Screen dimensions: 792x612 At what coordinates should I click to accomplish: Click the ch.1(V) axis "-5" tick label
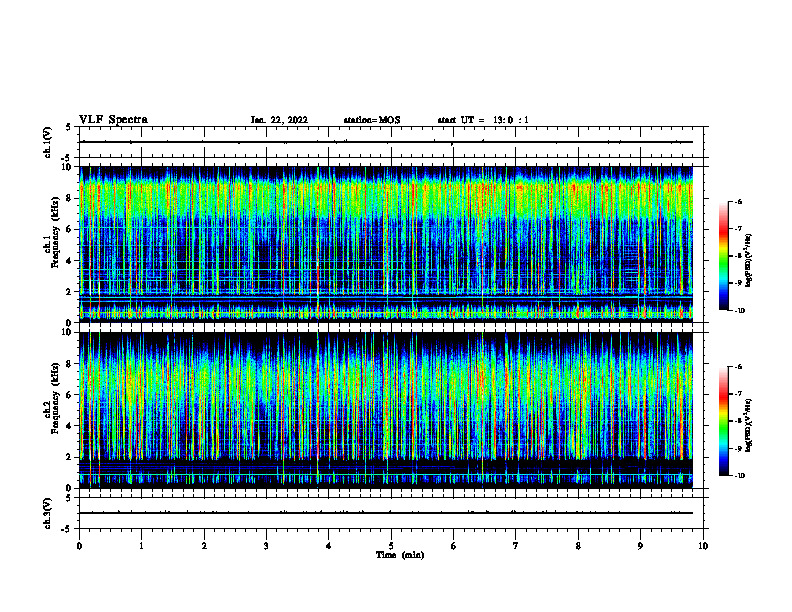click(67, 158)
